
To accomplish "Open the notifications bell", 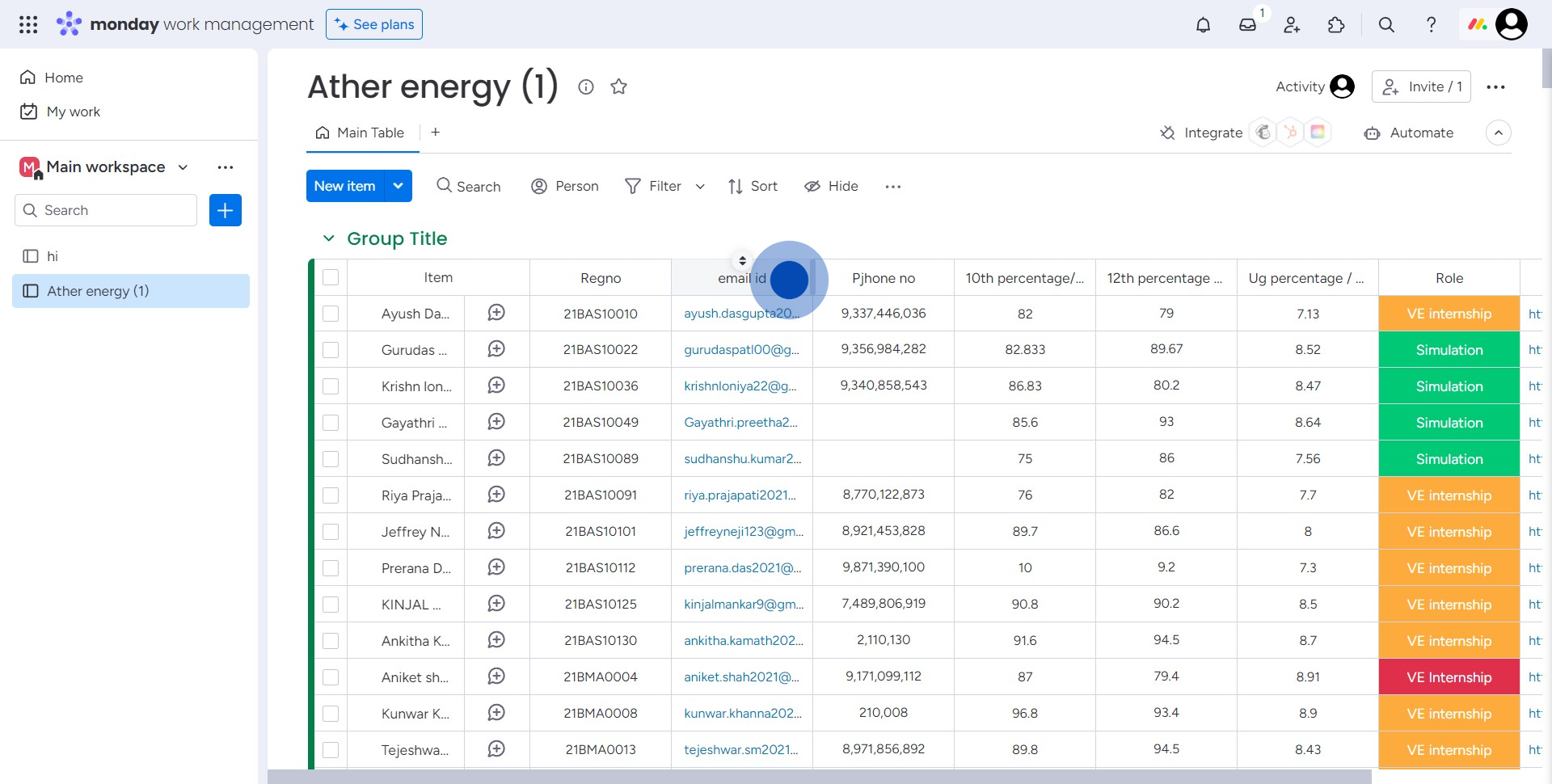I will pyautogui.click(x=1203, y=25).
